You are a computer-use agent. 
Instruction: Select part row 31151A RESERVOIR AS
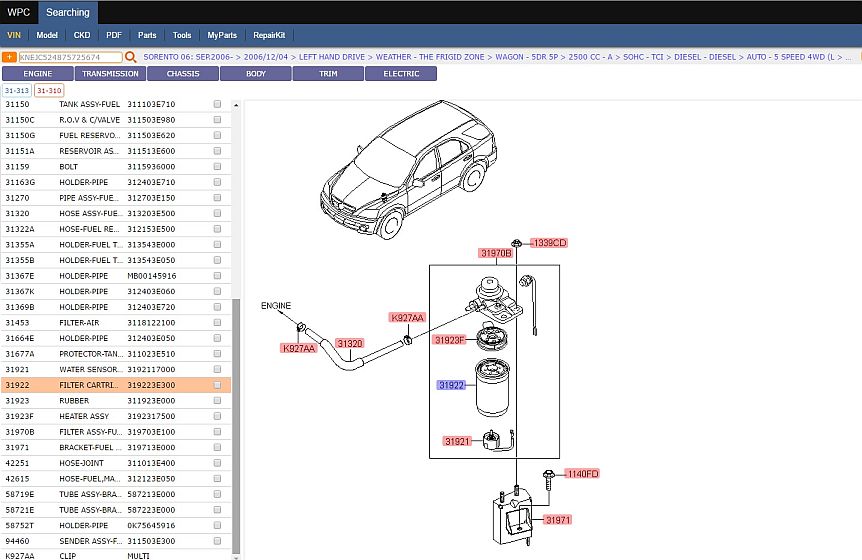pos(116,151)
